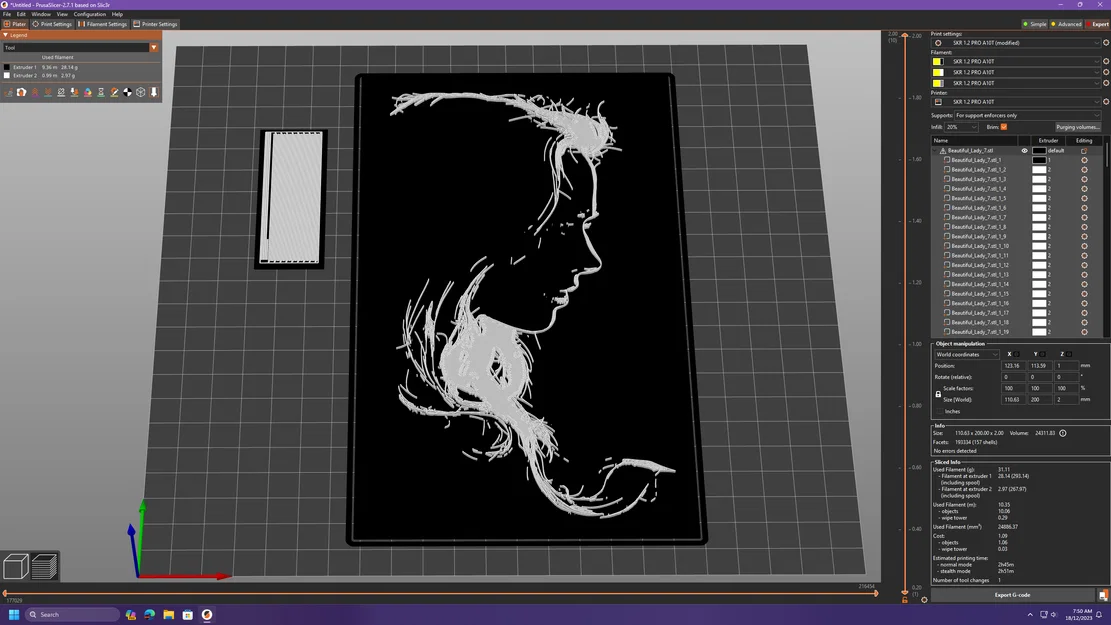Select Simple mode

coord(1034,24)
